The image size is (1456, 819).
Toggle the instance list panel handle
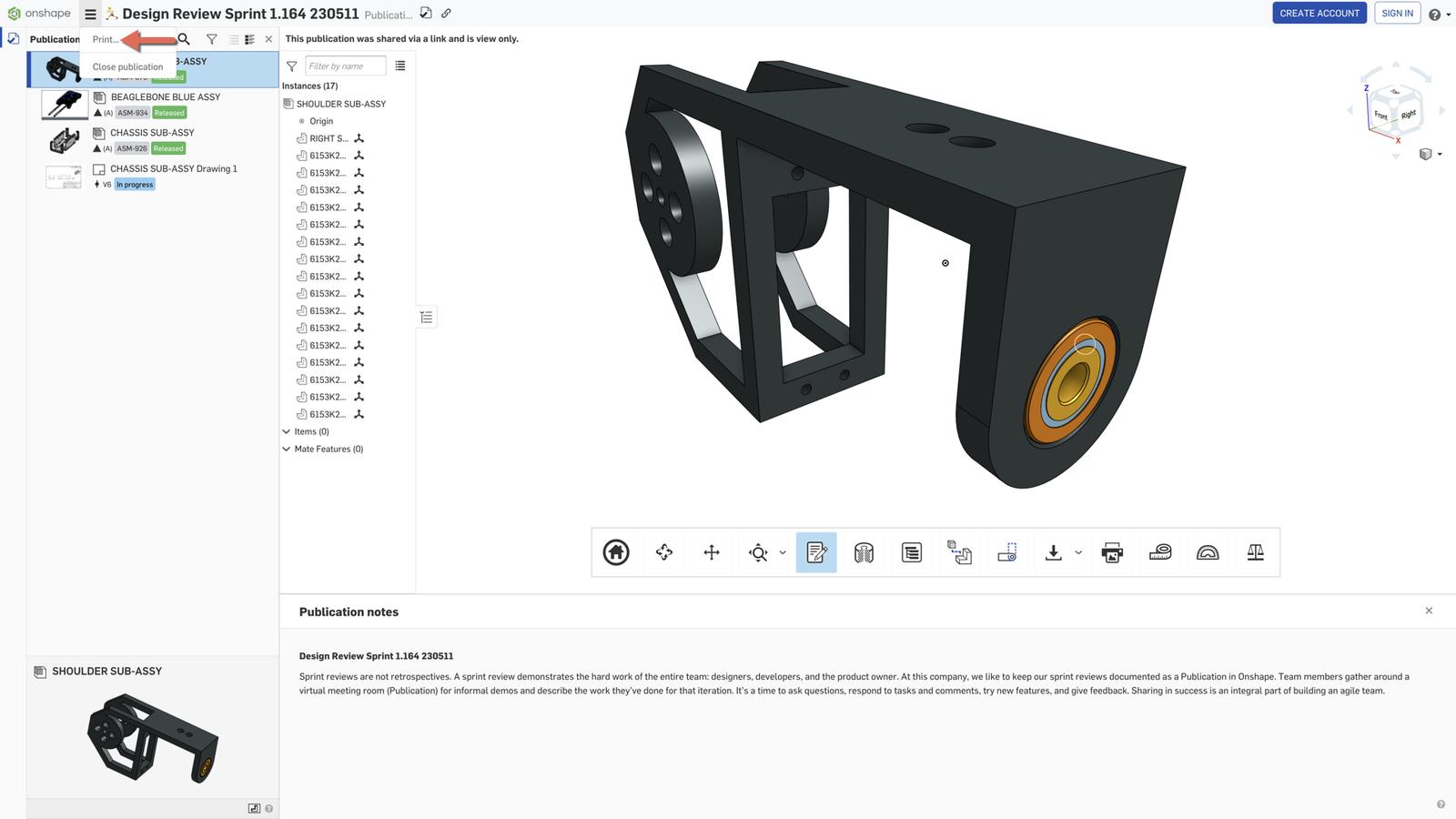(426, 317)
